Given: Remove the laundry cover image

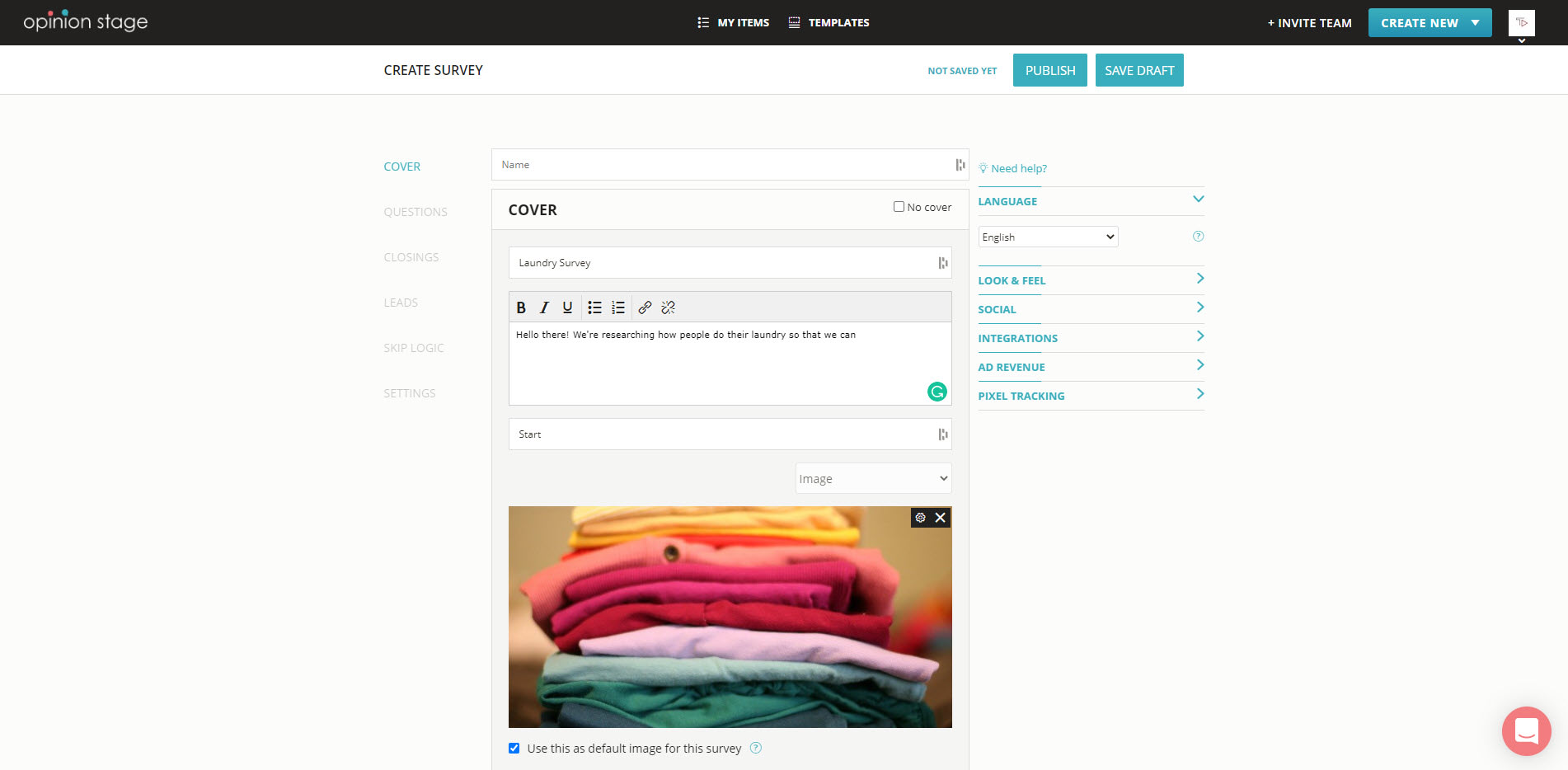Looking at the screenshot, I should point(941,518).
